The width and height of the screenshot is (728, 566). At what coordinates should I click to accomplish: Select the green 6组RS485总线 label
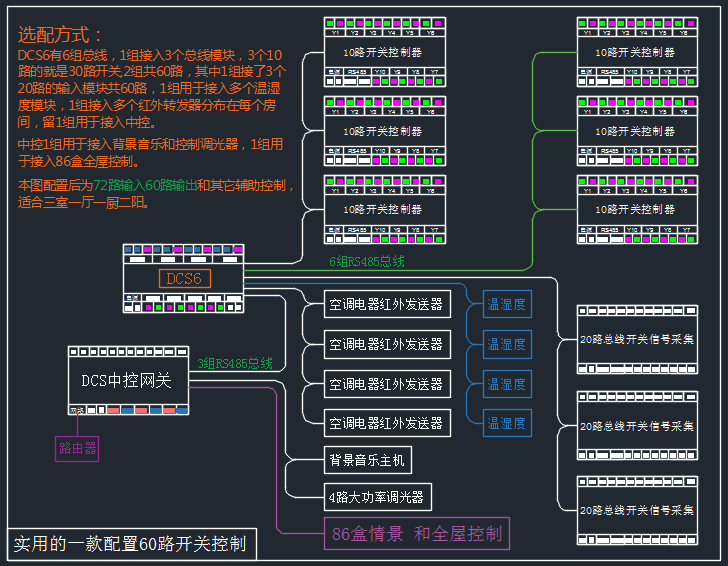click(367, 262)
